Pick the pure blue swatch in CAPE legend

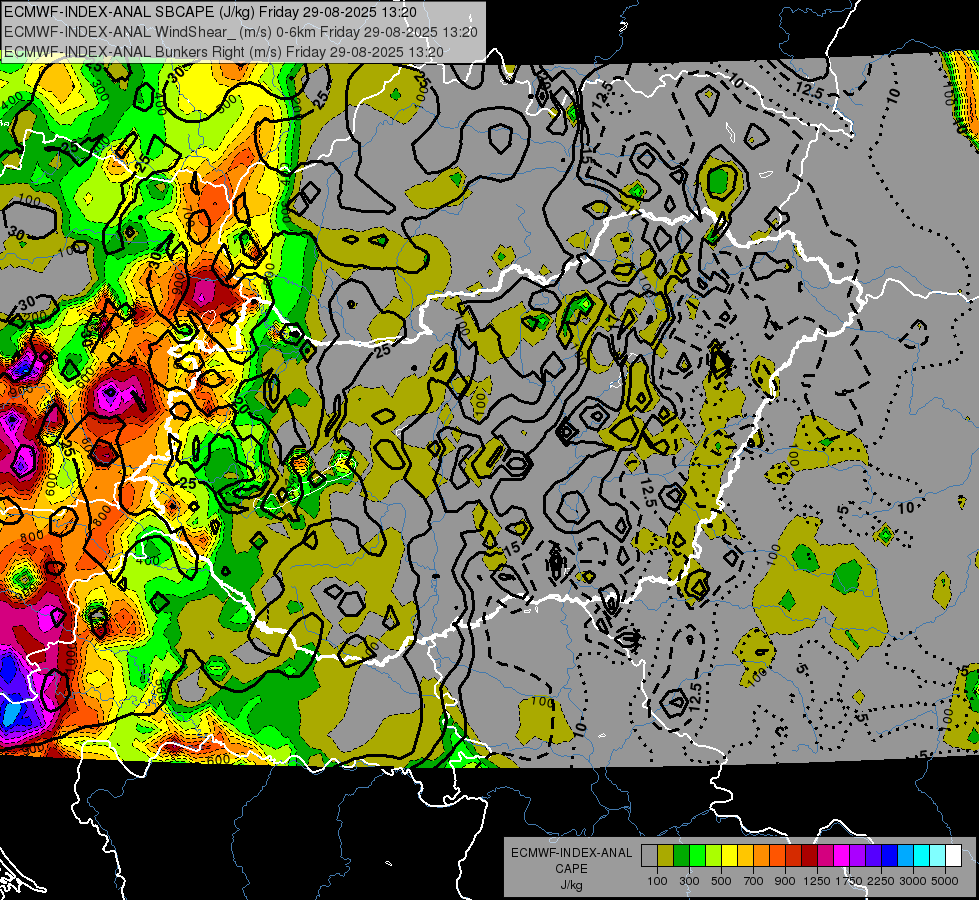pyautogui.click(x=890, y=856)
